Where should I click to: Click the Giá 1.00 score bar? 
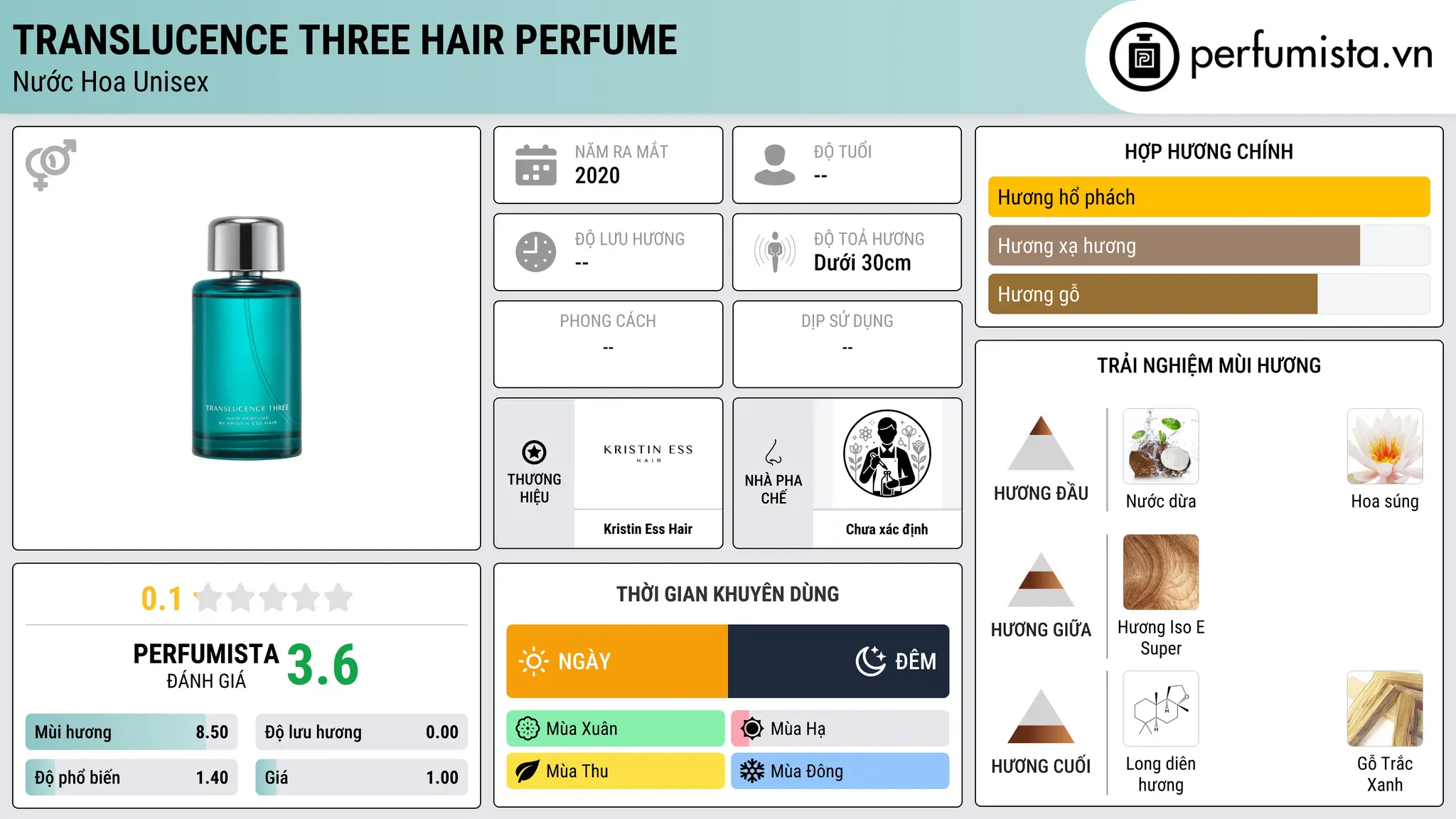coord(361,777)
